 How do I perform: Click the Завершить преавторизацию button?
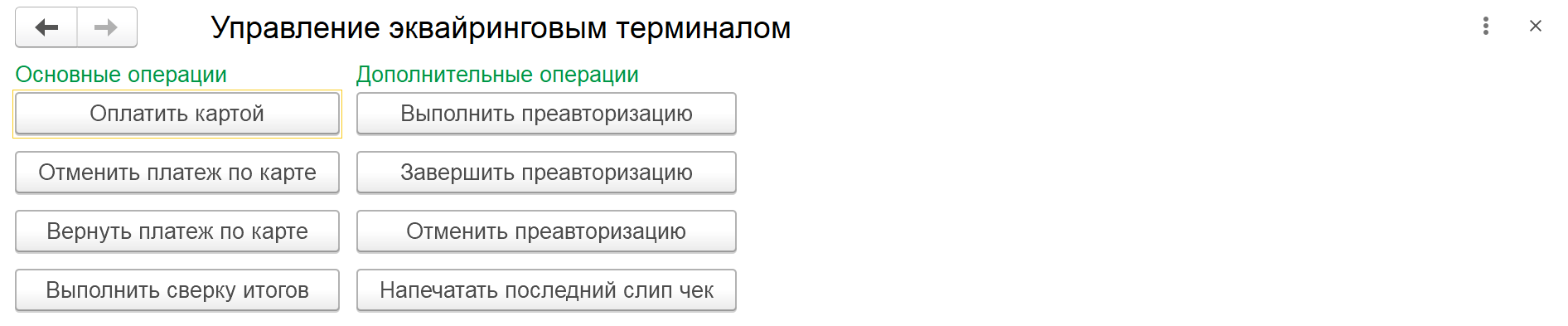pos(546,173)
